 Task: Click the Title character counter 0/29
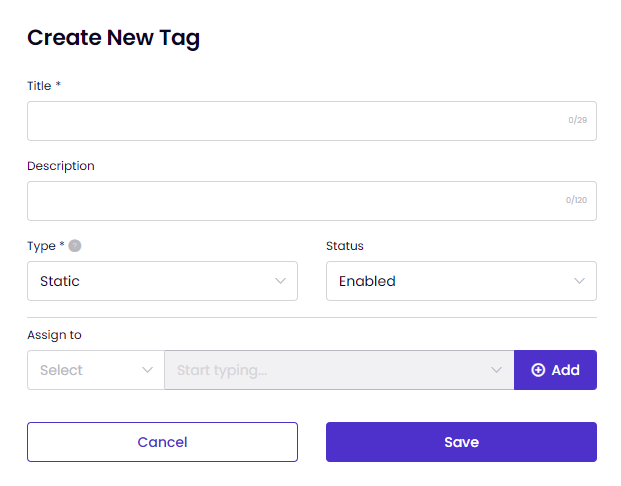(577, 120)
